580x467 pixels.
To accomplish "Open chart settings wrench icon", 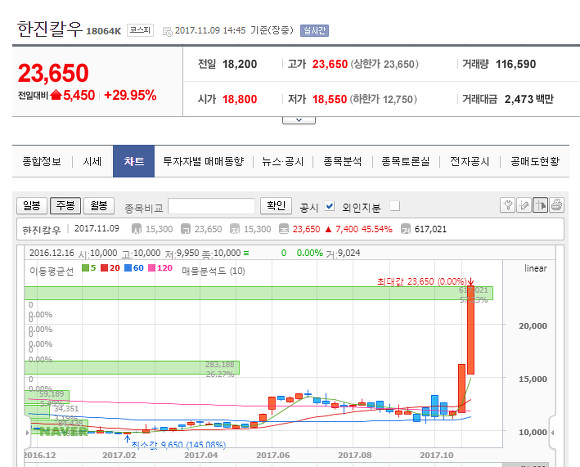I will [x=508, y=205].
